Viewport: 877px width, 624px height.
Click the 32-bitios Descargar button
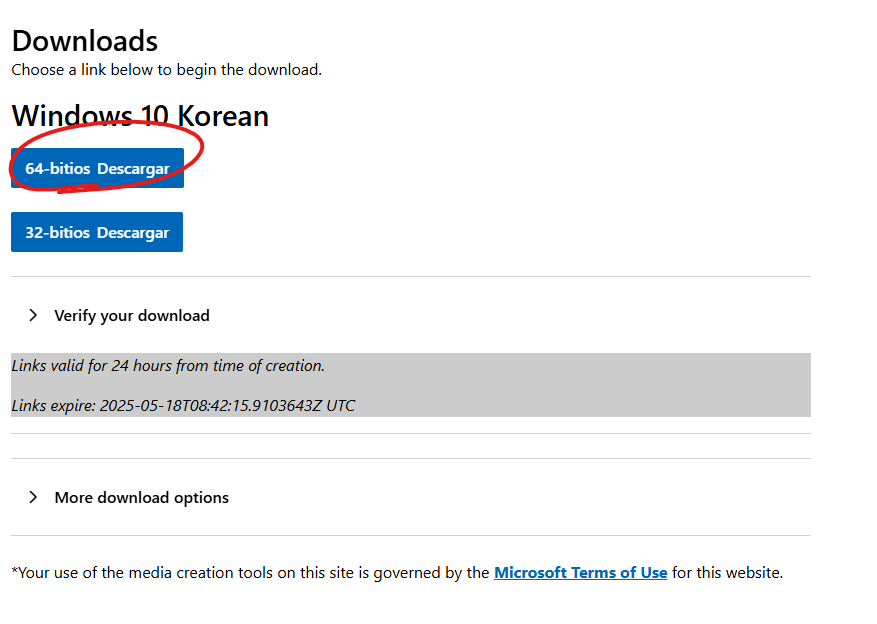[x=97, y=232]
